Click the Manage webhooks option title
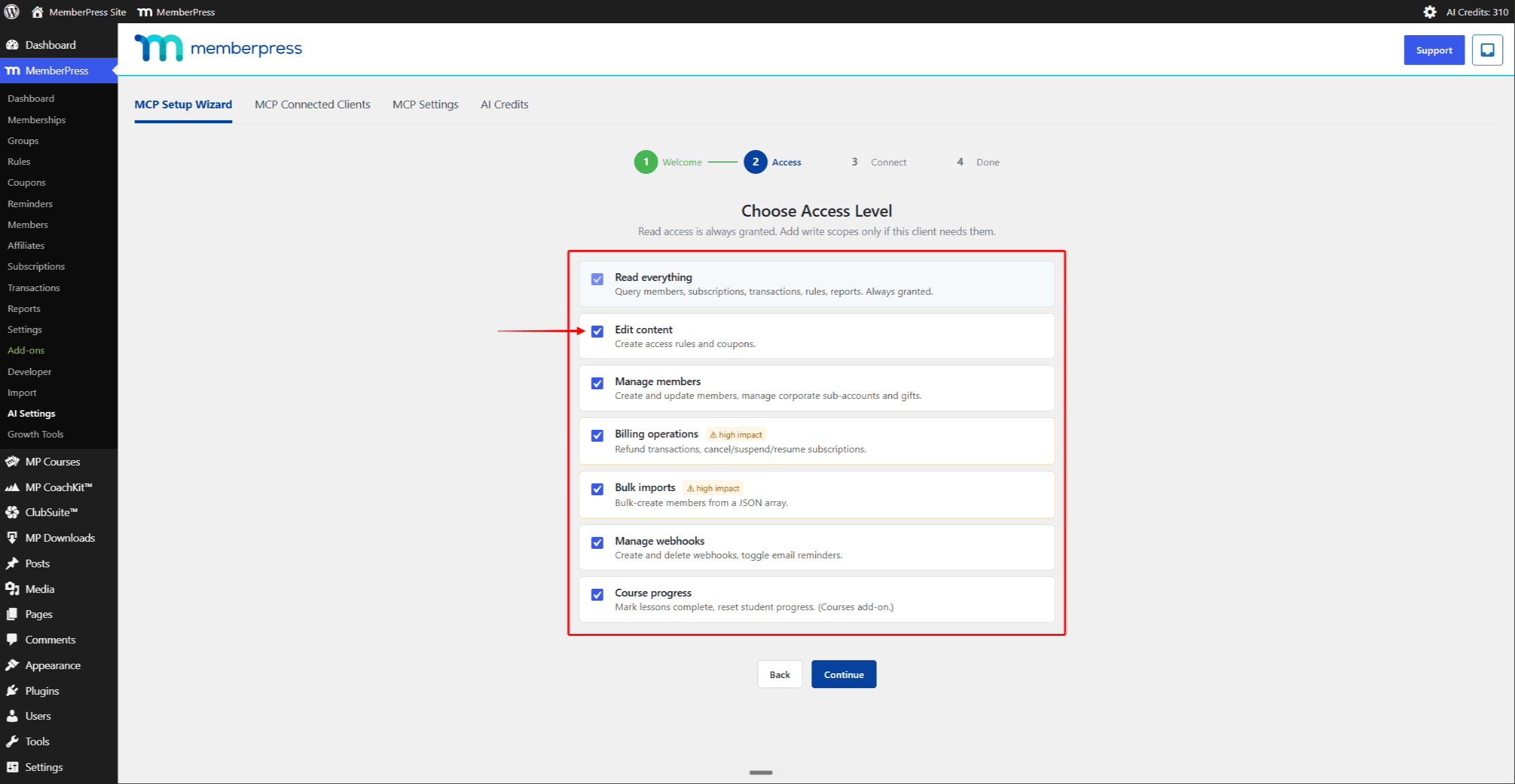This screenshot has width=1515, height=784. [659, 541]
